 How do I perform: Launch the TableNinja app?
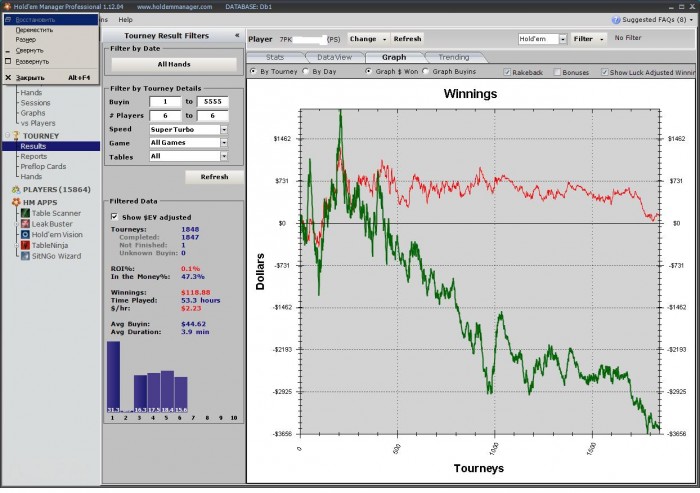[49, 246]
